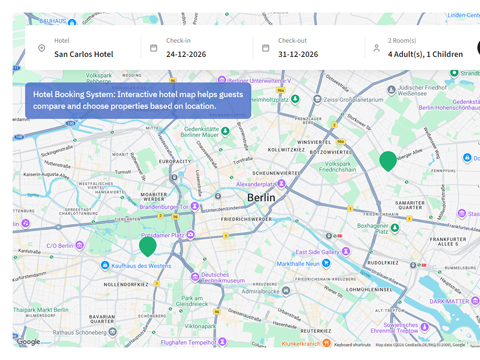
Task: Click the check-in calendar icon
Action: click(x=153, y=48)
